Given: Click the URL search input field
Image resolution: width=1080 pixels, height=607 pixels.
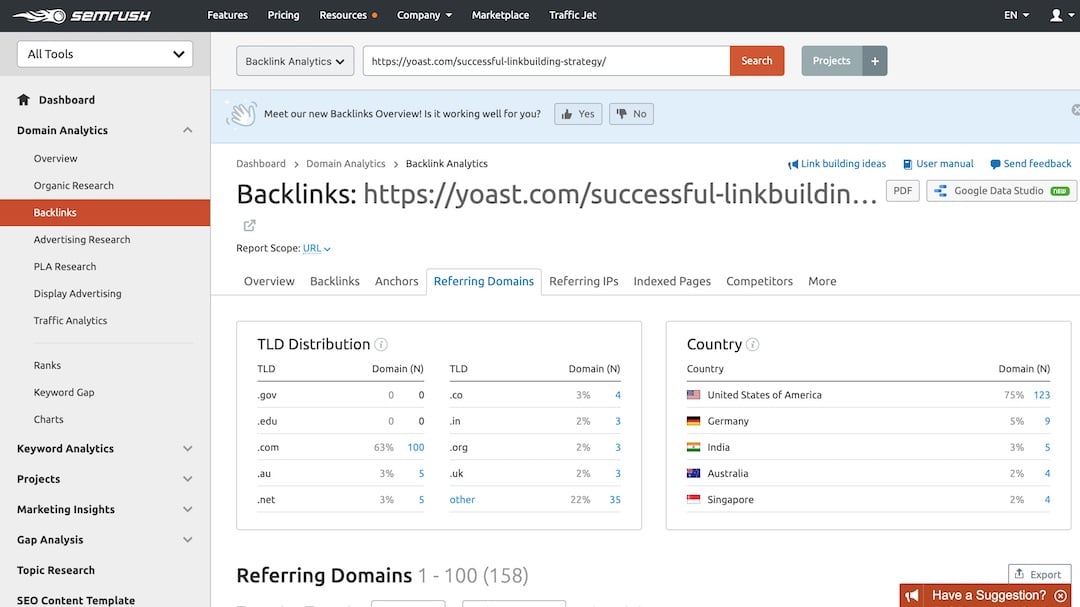Looking at the screenshot, I should tap(546, 61).
